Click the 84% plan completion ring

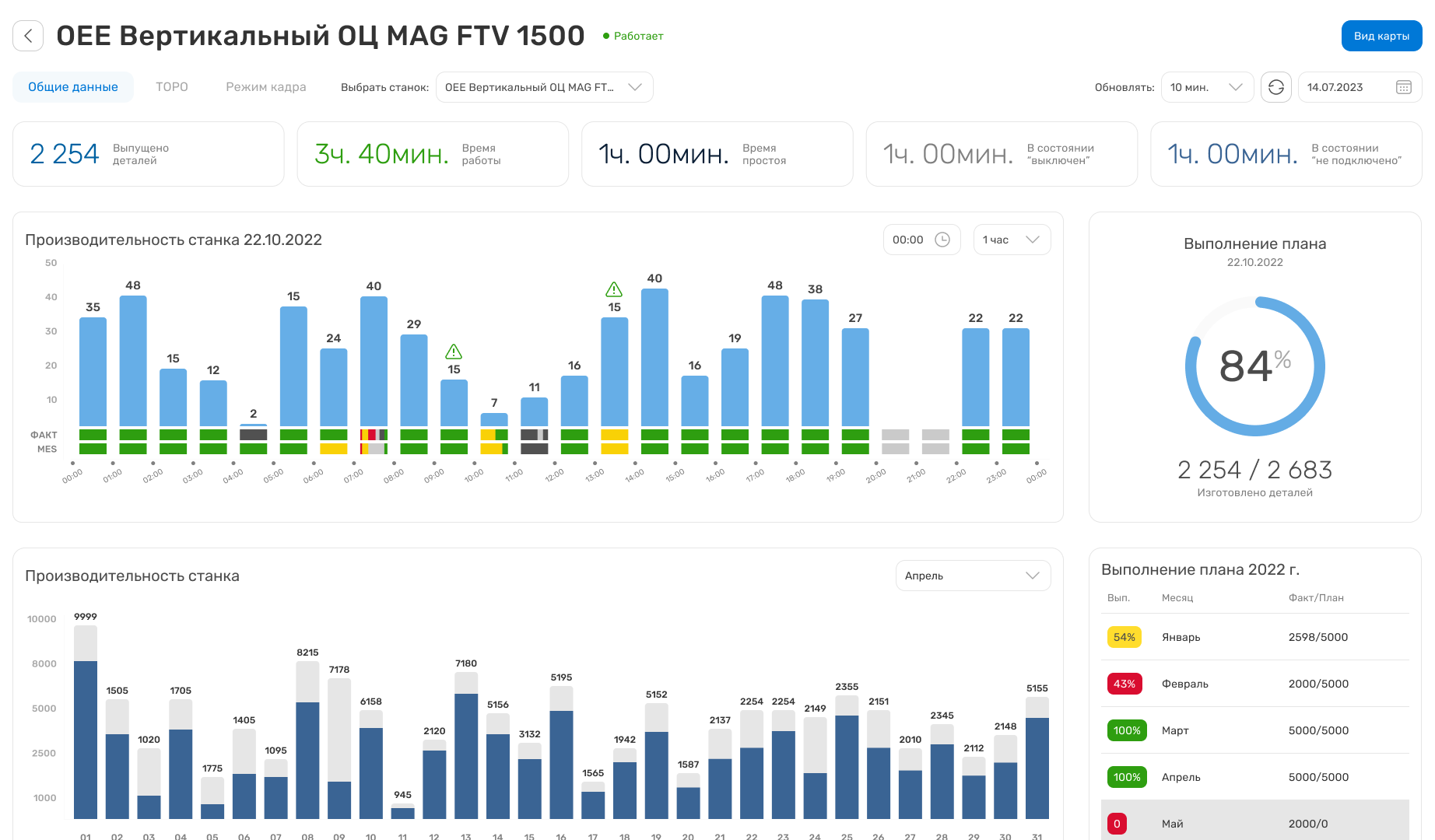[x=1254, y=366]
